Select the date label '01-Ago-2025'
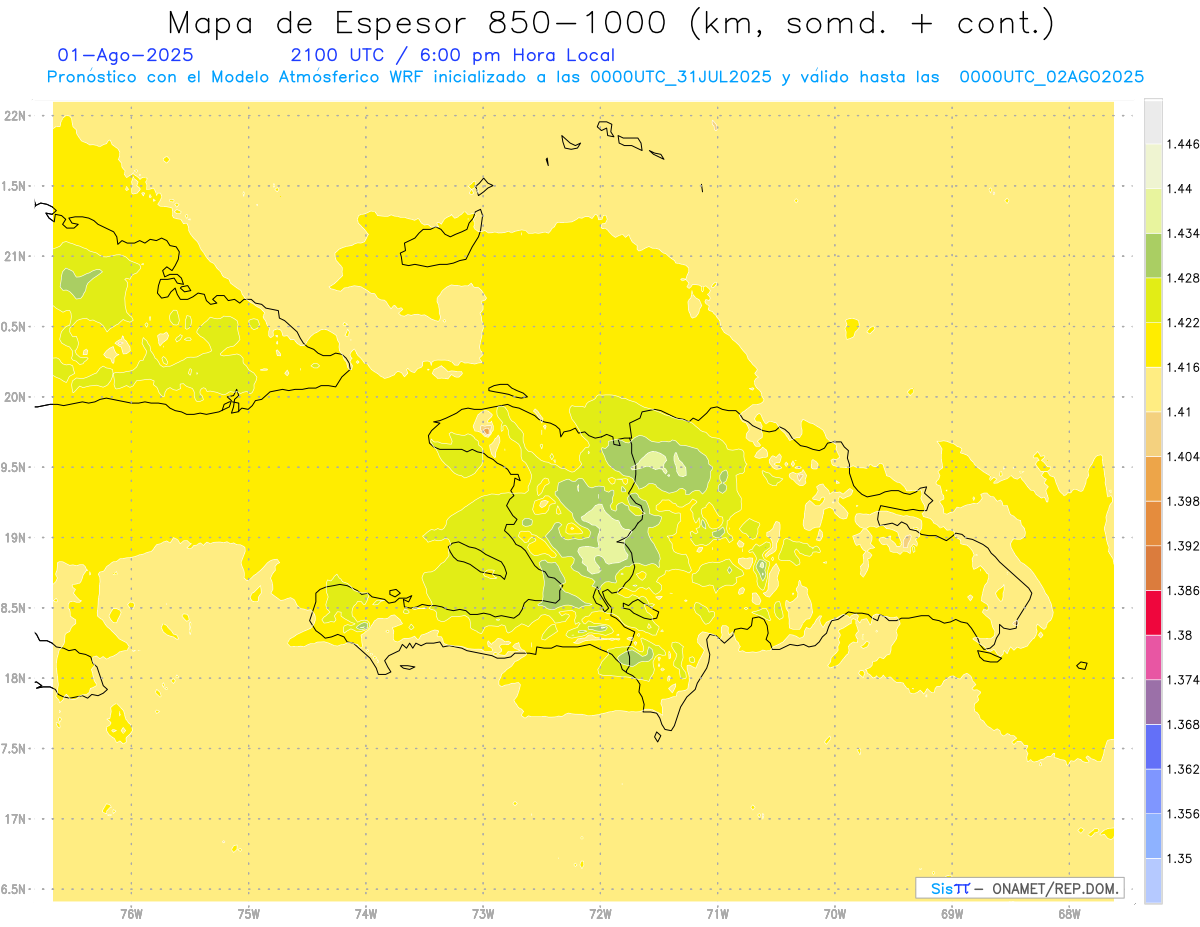 point(126,56)
